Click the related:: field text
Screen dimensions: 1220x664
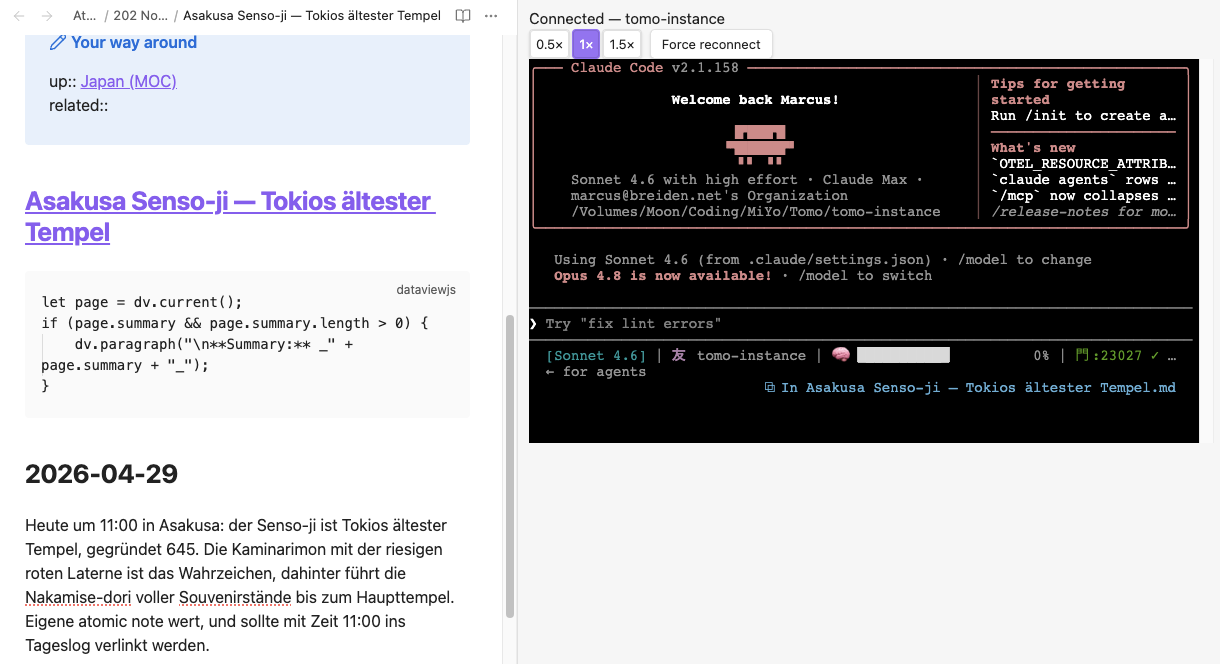79,105
